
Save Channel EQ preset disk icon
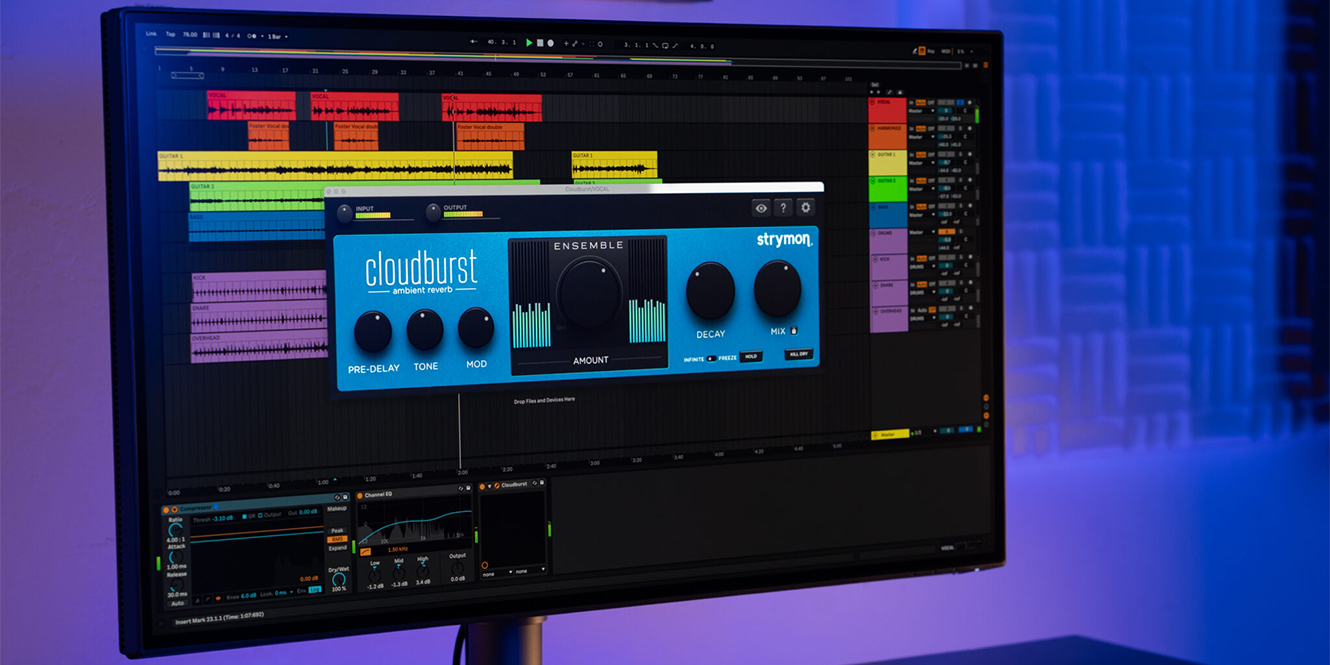point(468,489)
